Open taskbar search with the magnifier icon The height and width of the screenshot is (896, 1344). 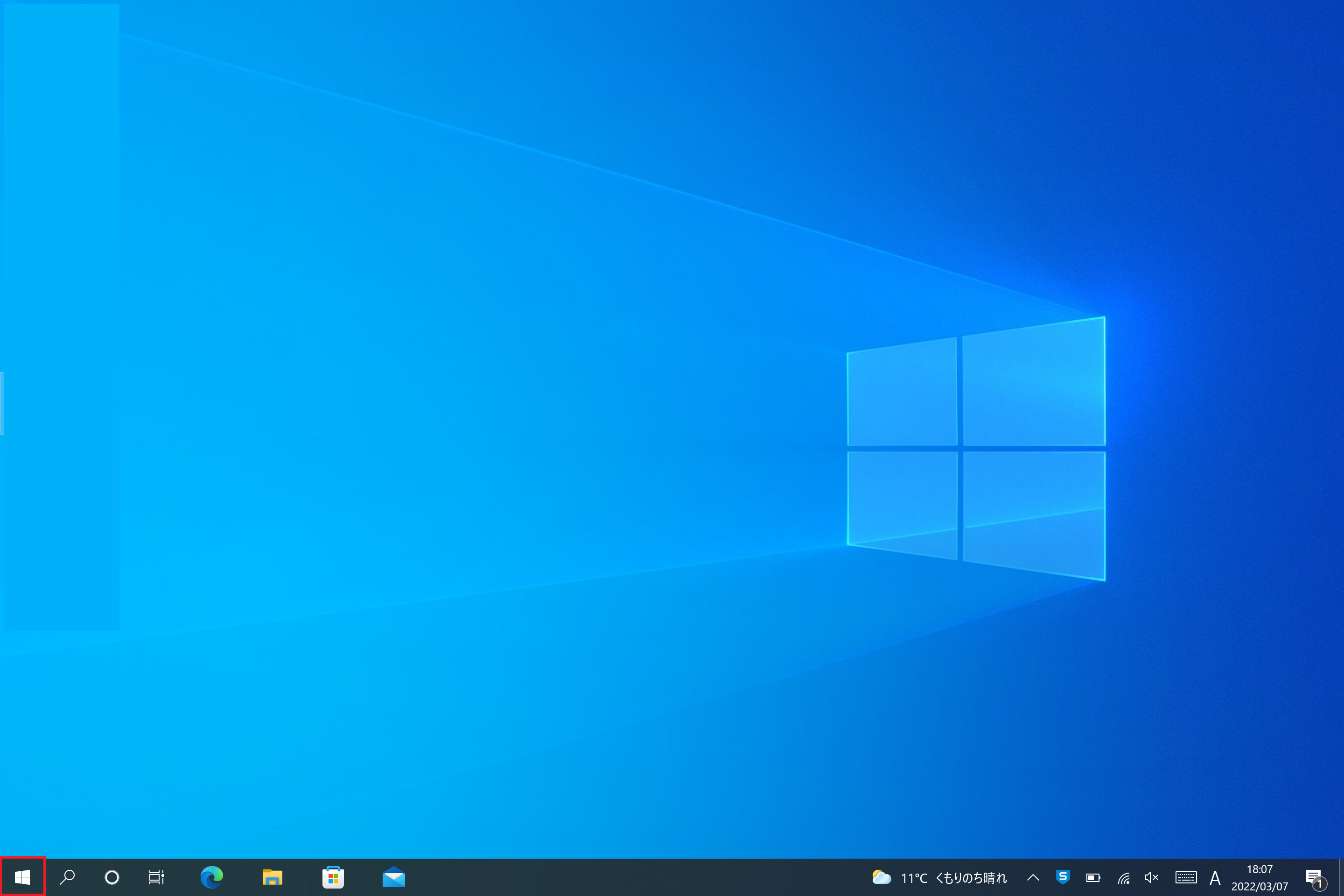(67, 876)
